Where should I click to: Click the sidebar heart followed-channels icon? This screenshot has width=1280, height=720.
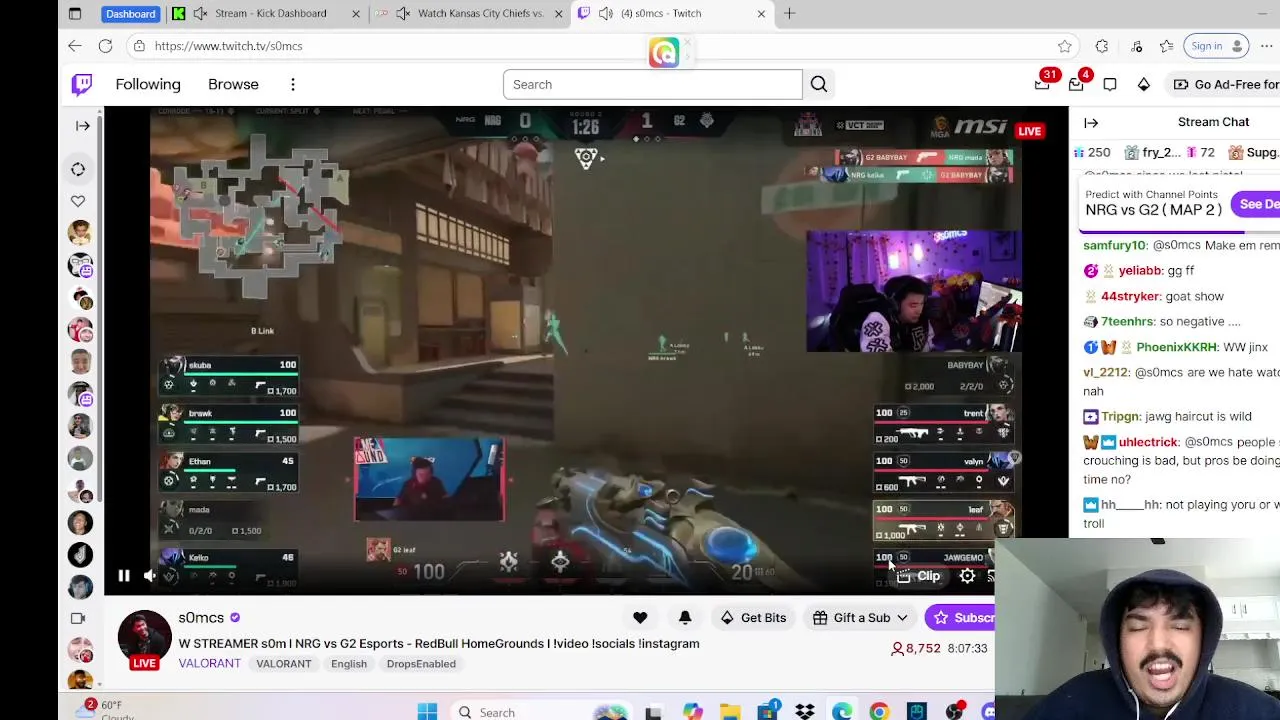(x=78, y=201)
